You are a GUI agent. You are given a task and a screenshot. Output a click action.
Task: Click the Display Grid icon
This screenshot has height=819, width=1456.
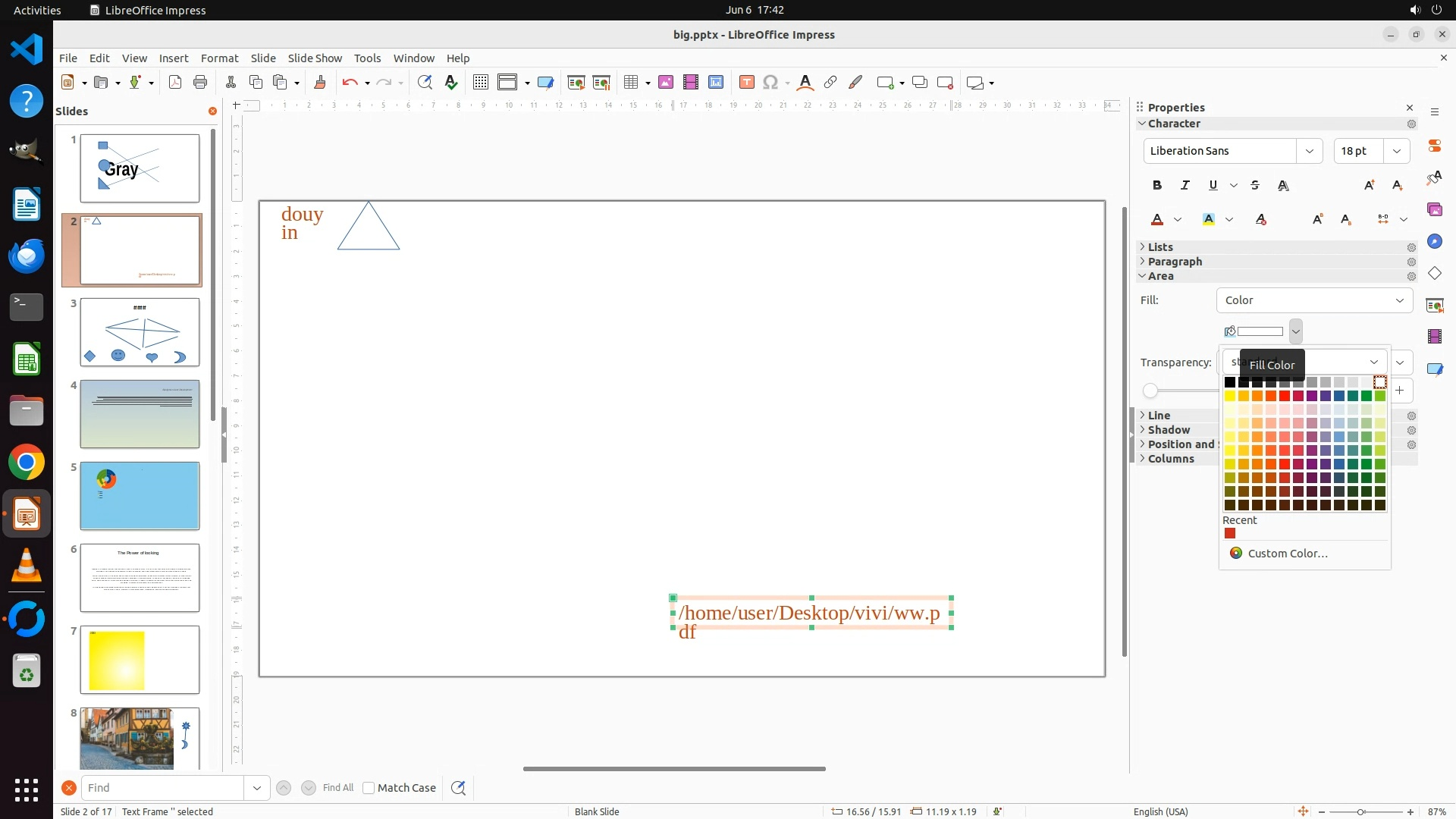coord(480,83)
